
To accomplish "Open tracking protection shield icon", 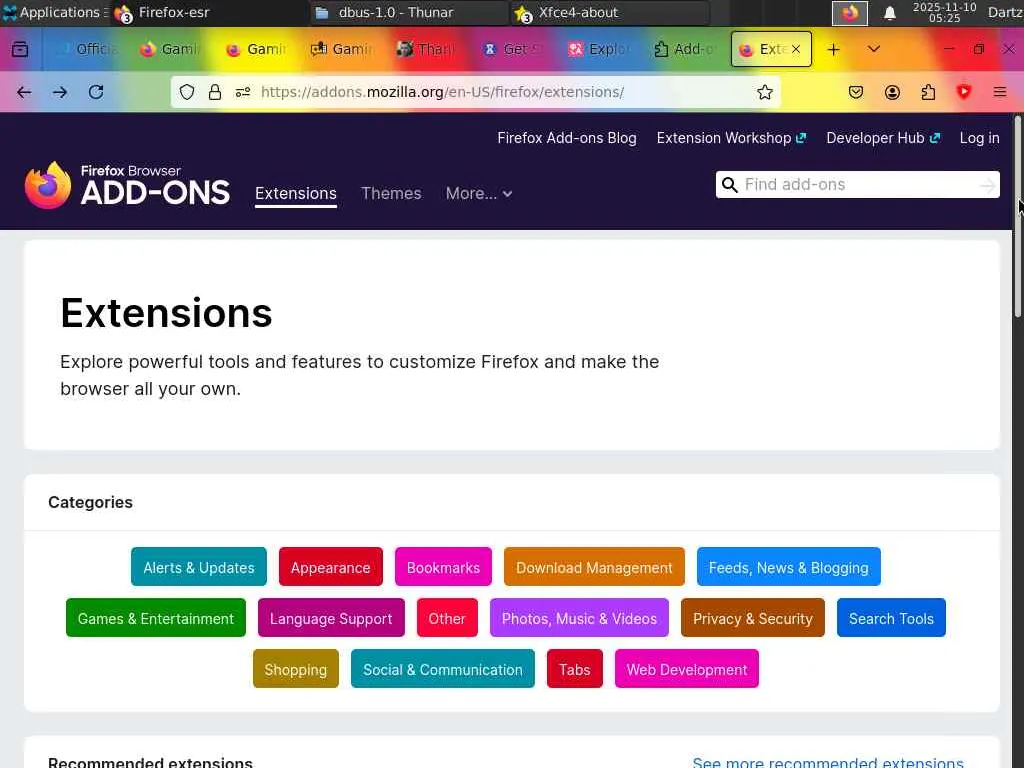I will [x=187, y=92].
